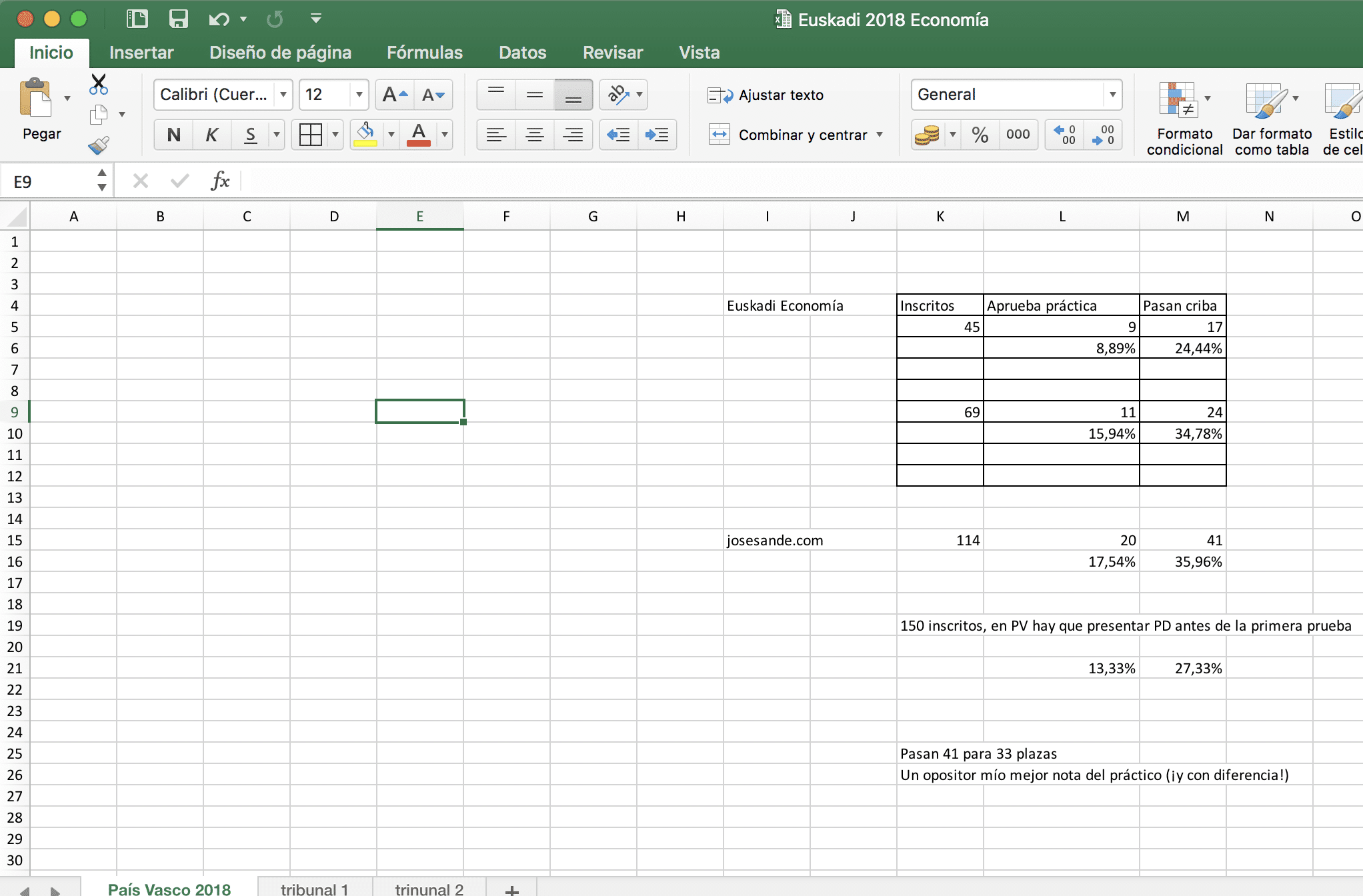This screenshot has height=896, width=1363.
Task: Click the Formato condicional icon
Action: click(x=1178, y=99)
